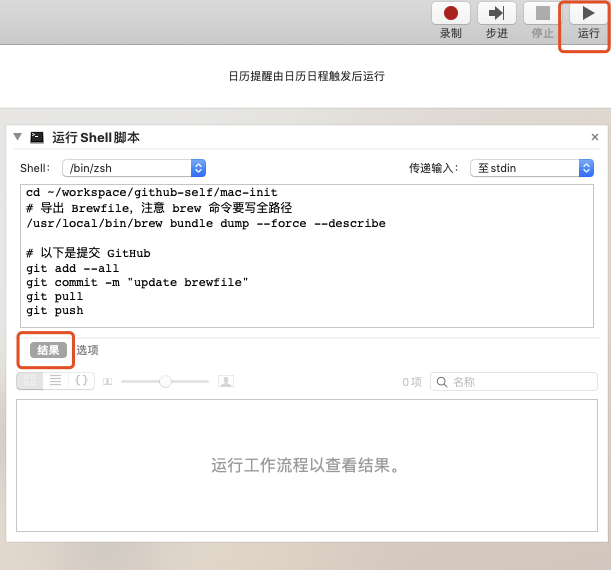Switch results to icon grid view
Screen dimensions: 611x570
coord(30,381)
